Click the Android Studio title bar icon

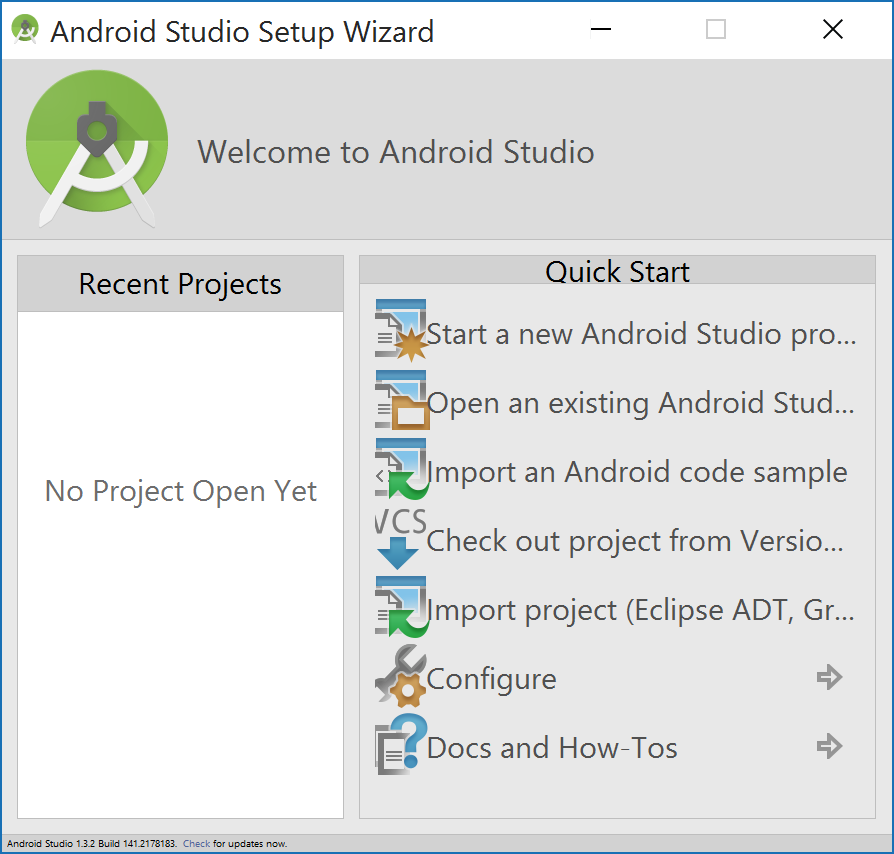pos(25,30)
